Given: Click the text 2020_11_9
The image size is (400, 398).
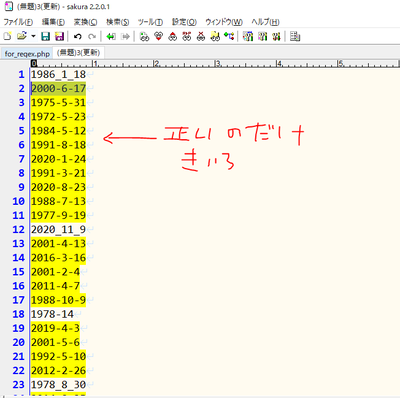Looking at the screenshot, I should 58,229.
